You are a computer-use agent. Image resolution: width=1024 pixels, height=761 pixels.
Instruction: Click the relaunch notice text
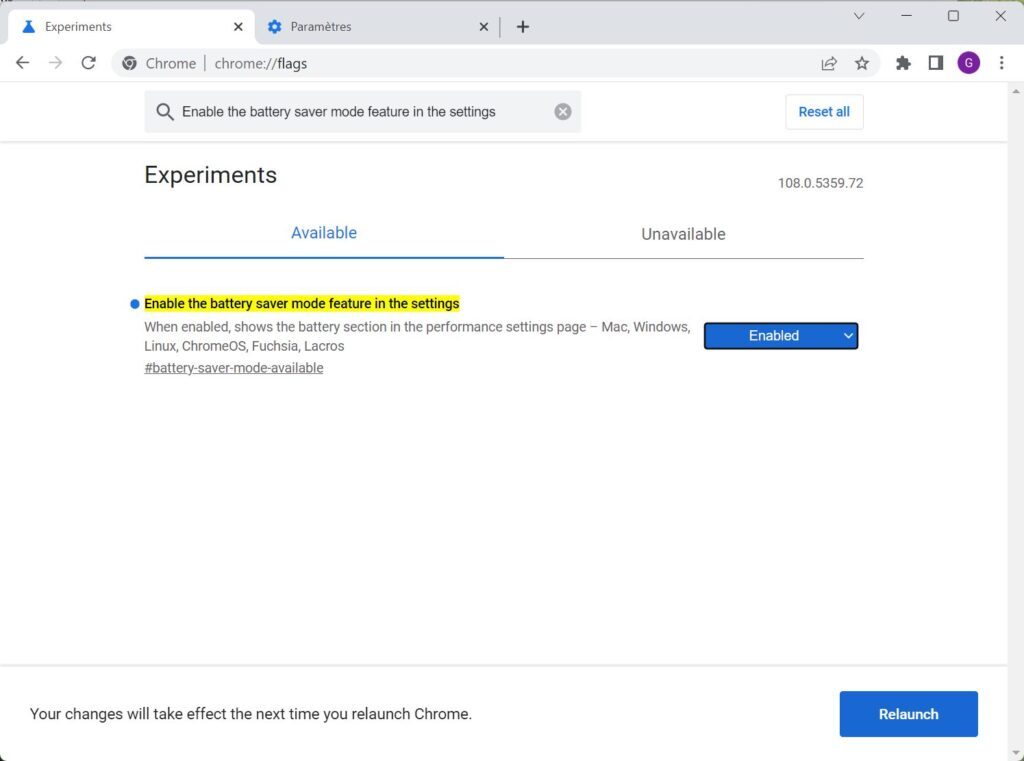pos(251,714)
